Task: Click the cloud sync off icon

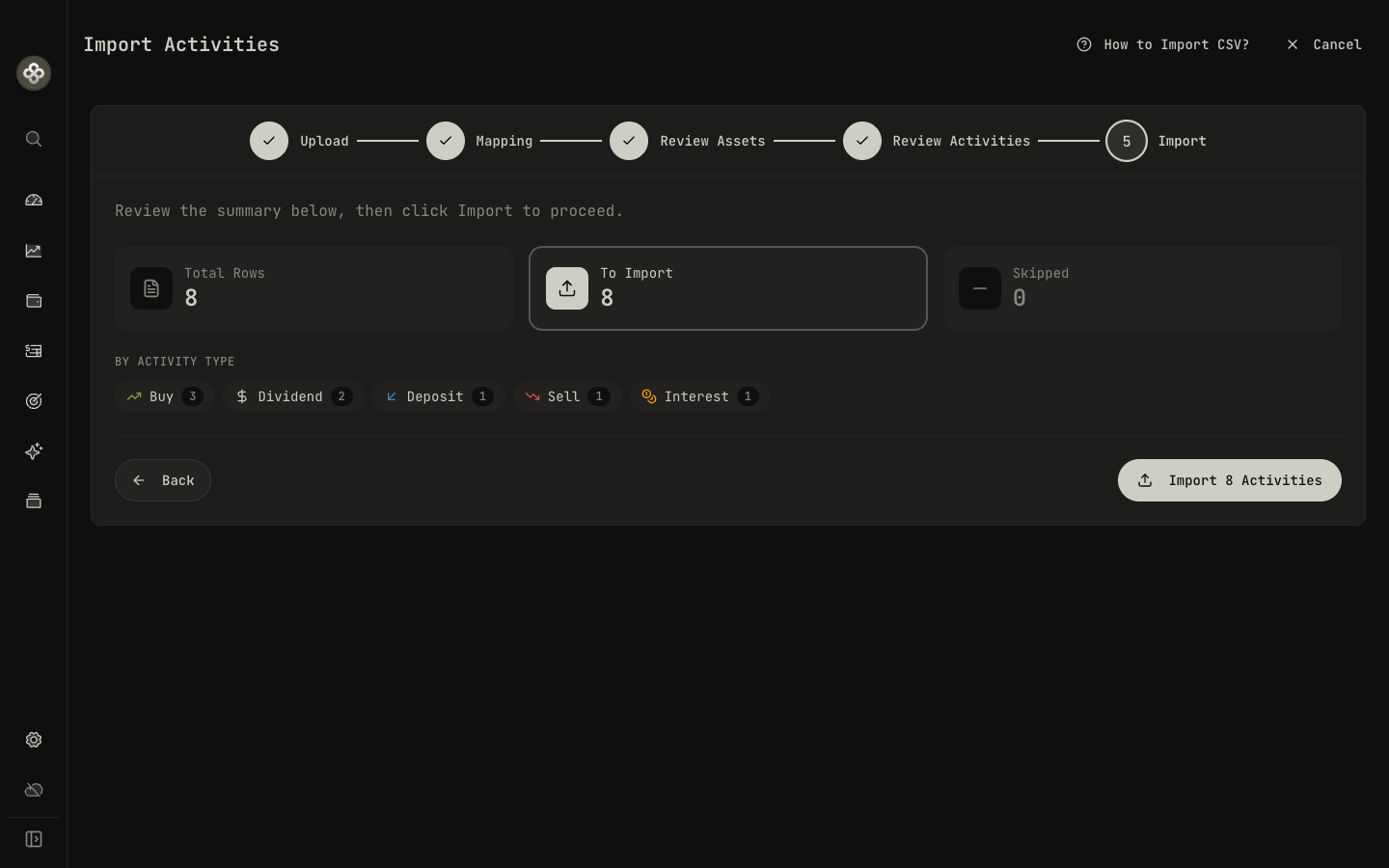Action: (x=34, y=790)
